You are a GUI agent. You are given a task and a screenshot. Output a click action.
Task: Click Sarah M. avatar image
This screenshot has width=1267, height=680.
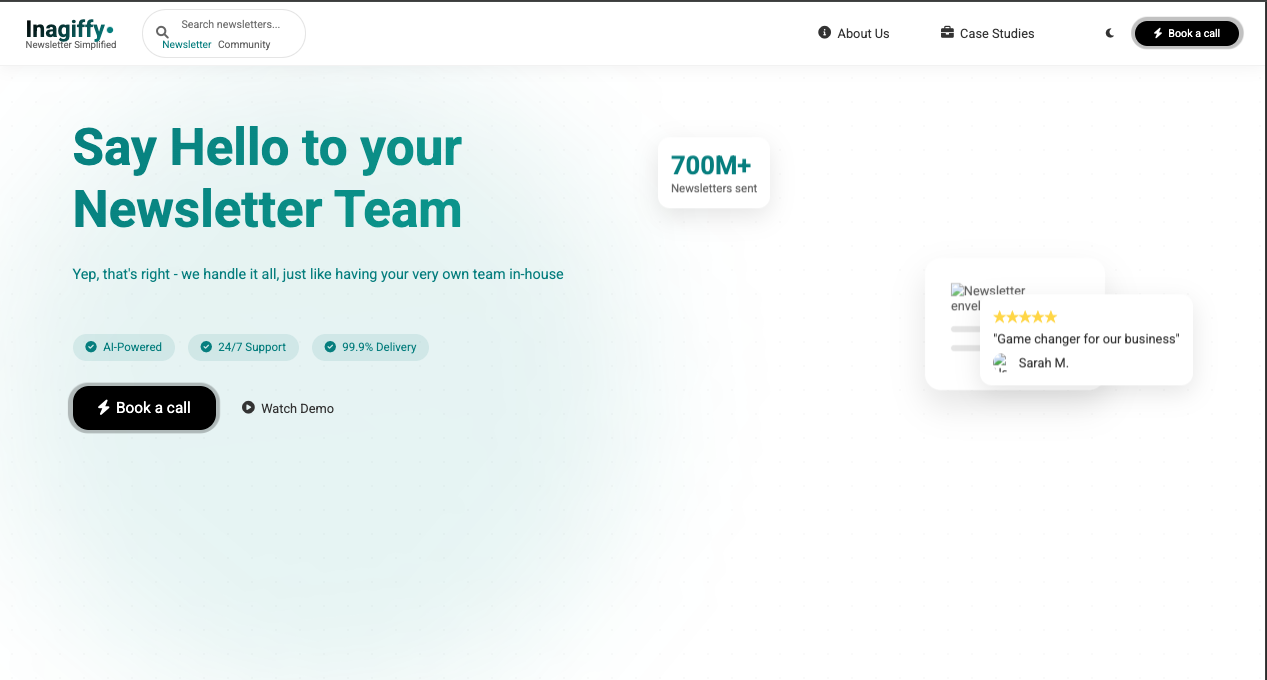(1000, 362)
